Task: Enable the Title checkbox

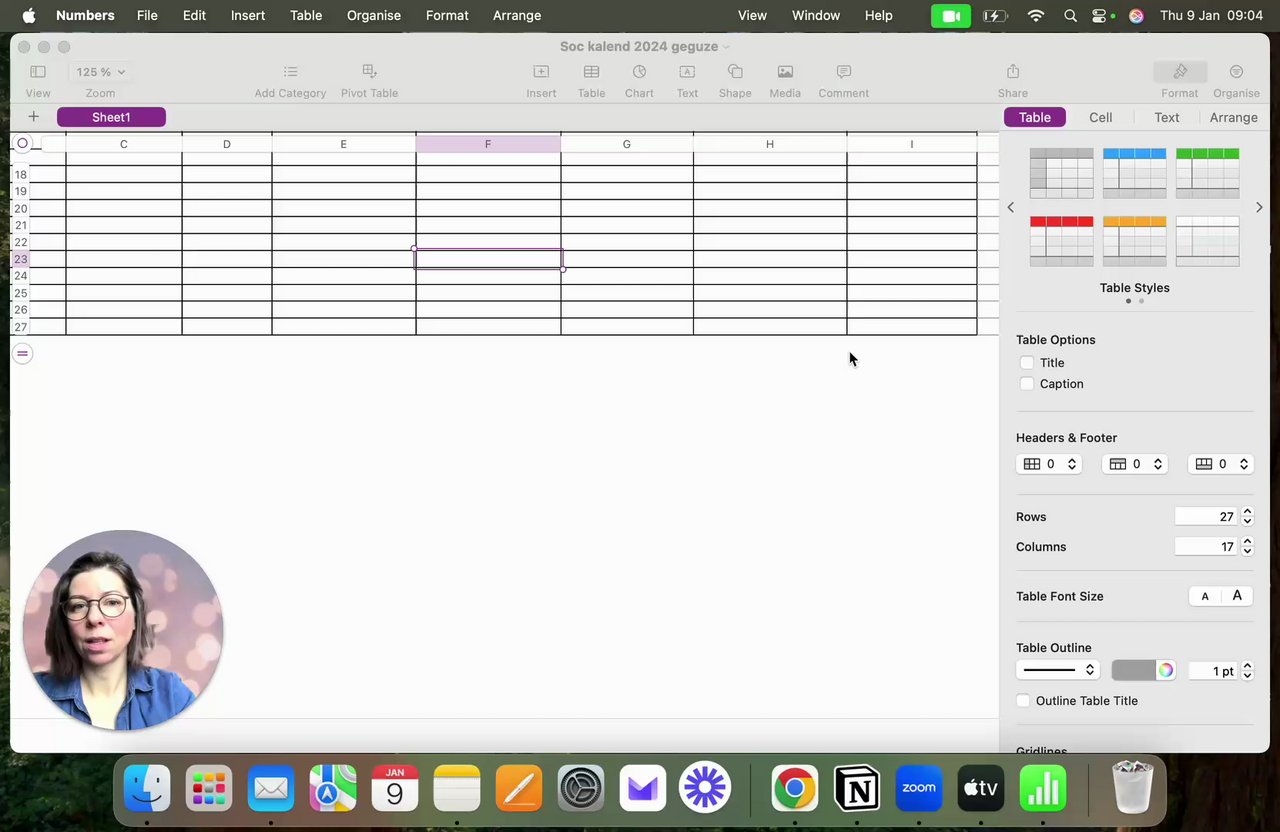Action: [1027, 363]
